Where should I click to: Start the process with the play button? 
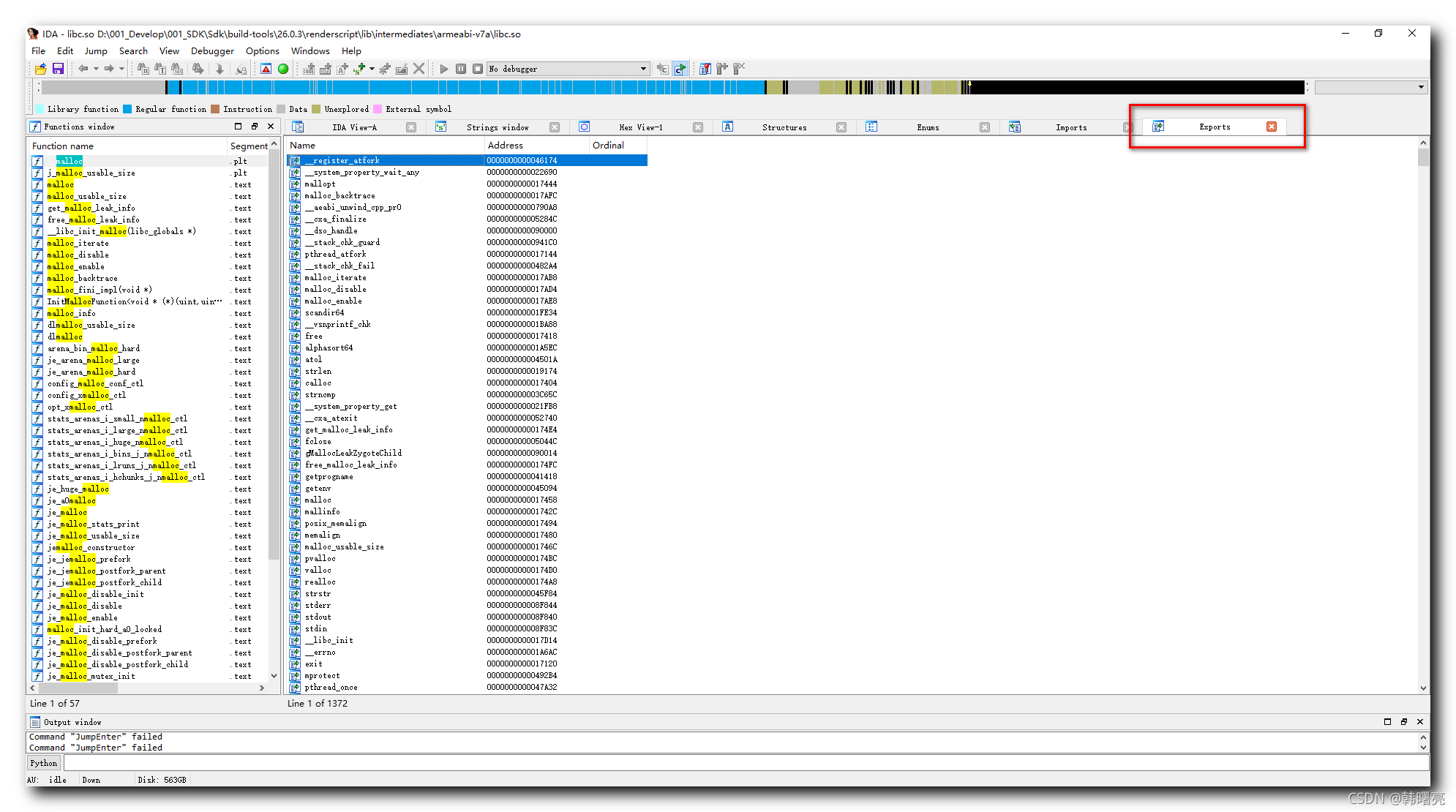coord(444,69)
